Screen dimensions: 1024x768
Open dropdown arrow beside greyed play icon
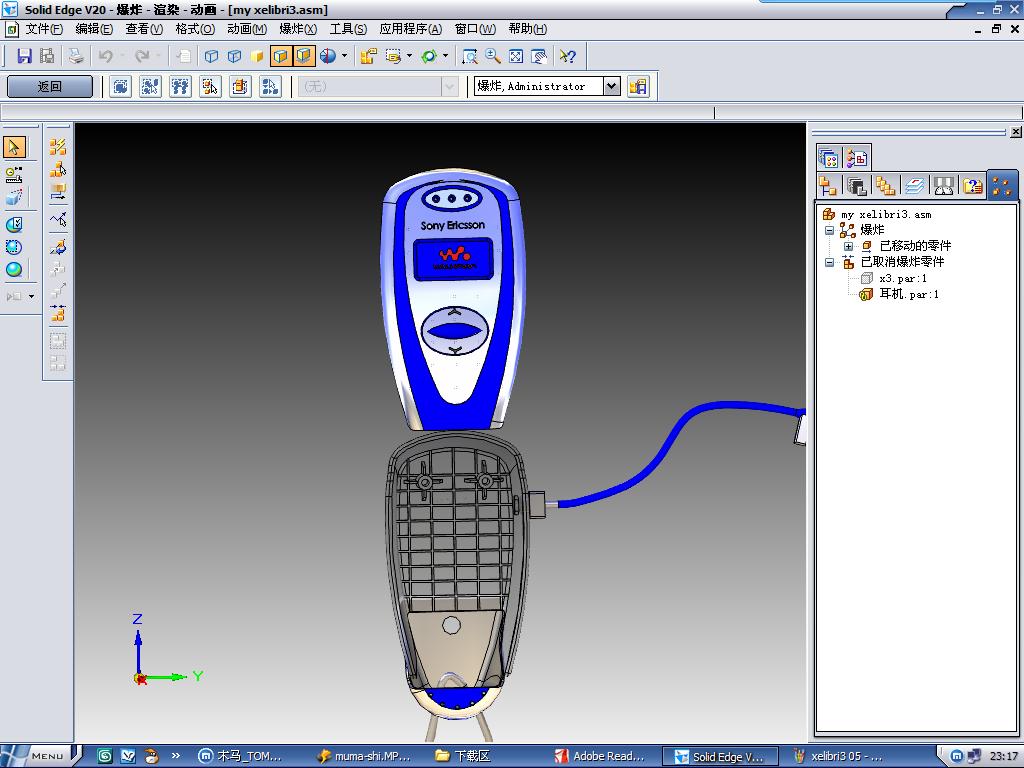pyautogui.click(x=31, y=296)
